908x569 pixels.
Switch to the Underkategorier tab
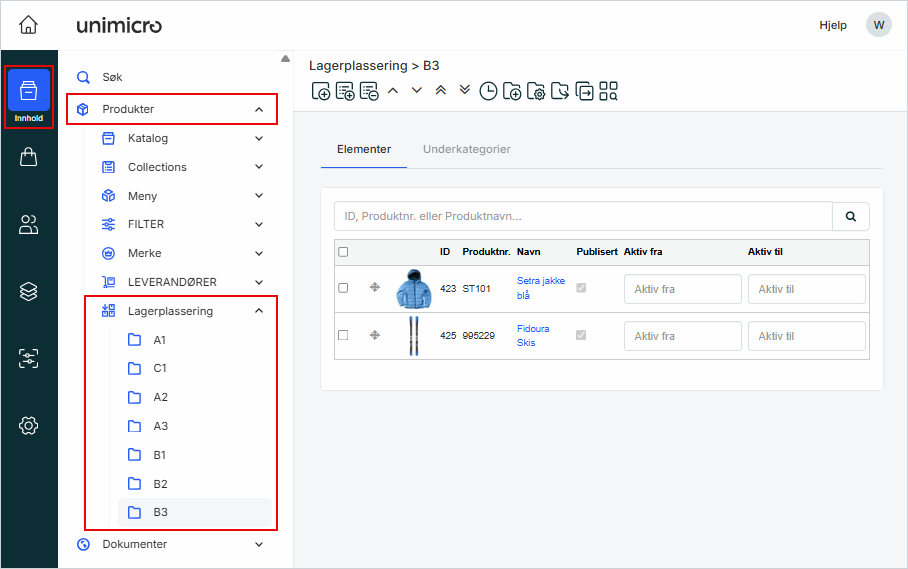click(466, 149)
